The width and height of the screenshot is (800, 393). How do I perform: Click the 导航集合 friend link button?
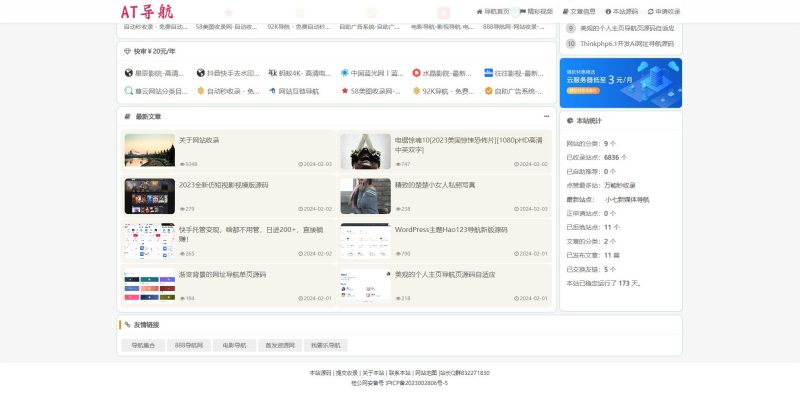click(143, 346)
